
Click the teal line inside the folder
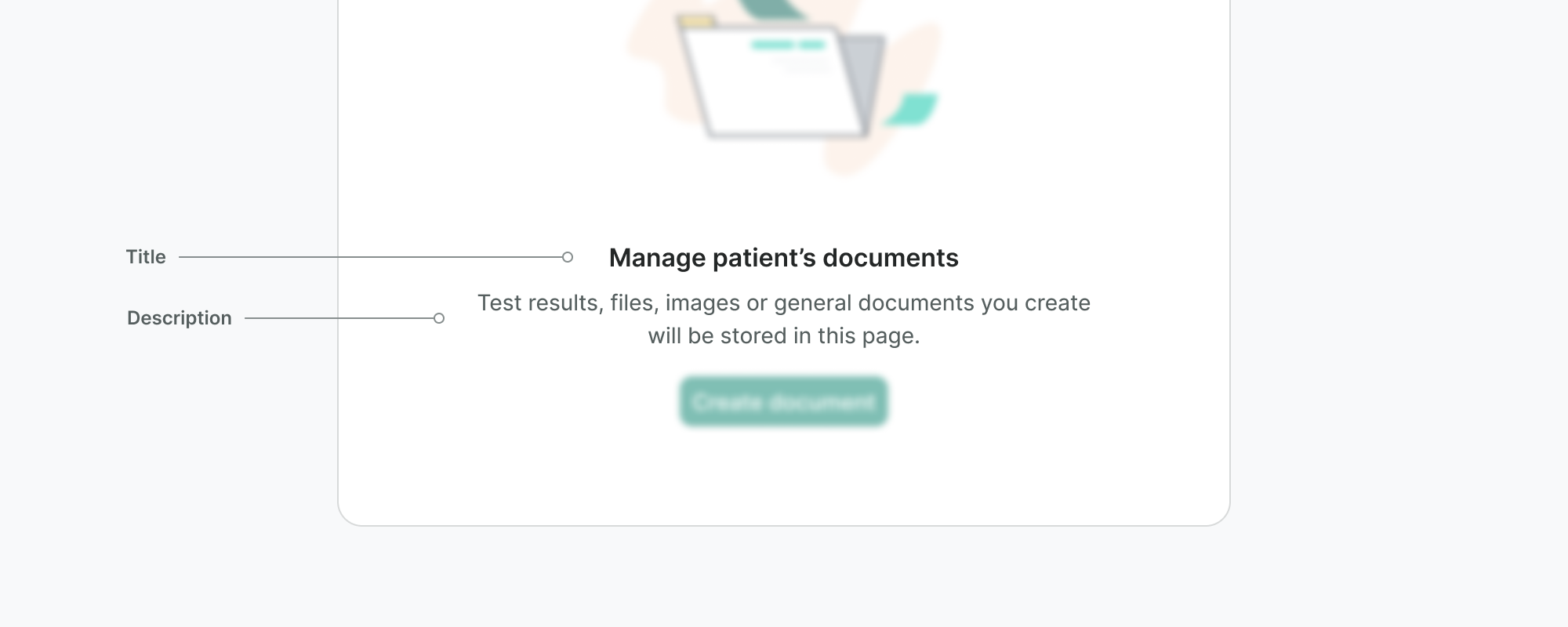pos(788,45)
